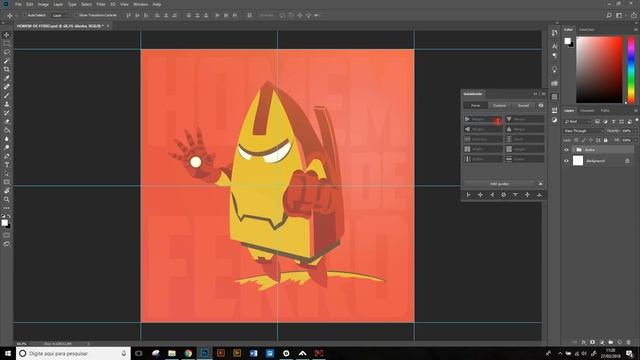Open the Edit Toolbar three-dots button
The width and height of the screenshot is (640, 360).
coord(7,208)
